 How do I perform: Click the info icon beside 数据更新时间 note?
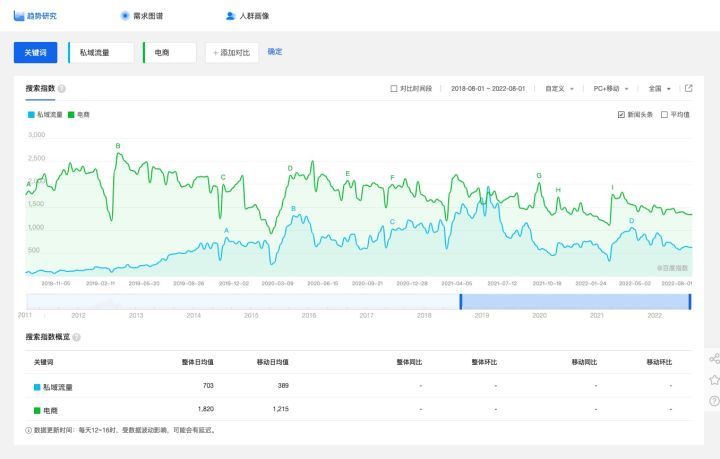coord(29,431)
